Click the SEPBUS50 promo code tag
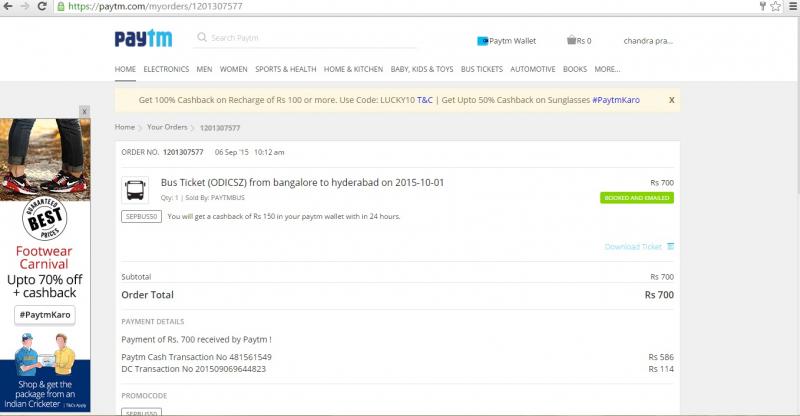Viewport: 800px width, 416px height. pyautogui.click(x=141, y=216)
